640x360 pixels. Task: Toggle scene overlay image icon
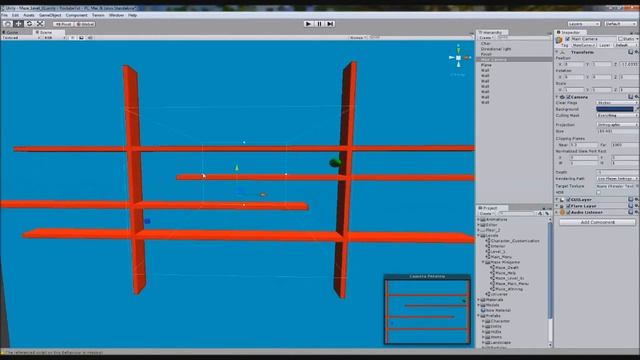tap(81, 38)
